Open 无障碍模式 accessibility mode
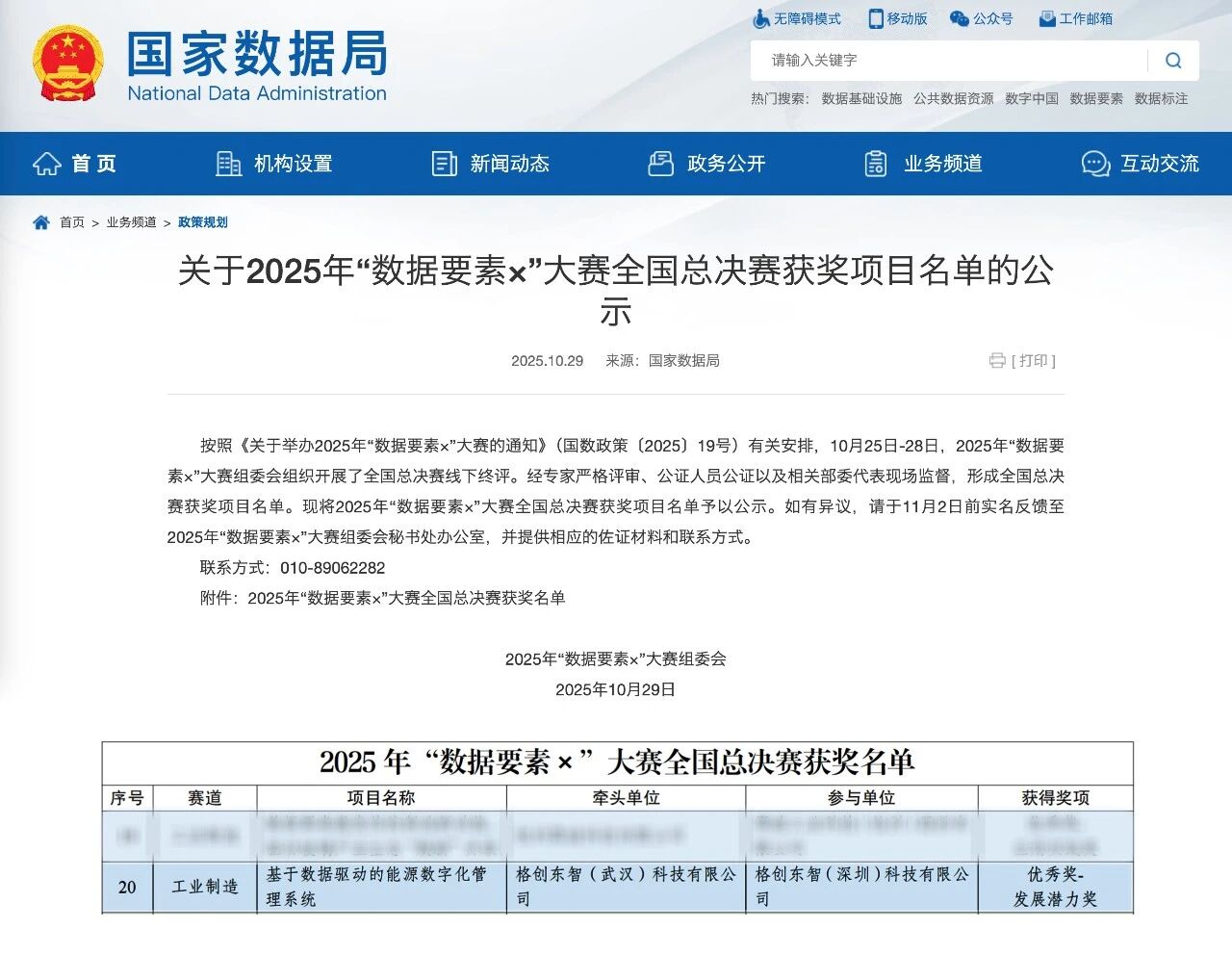The height and width of the screenshot is (955, 1232). point(797,18)
